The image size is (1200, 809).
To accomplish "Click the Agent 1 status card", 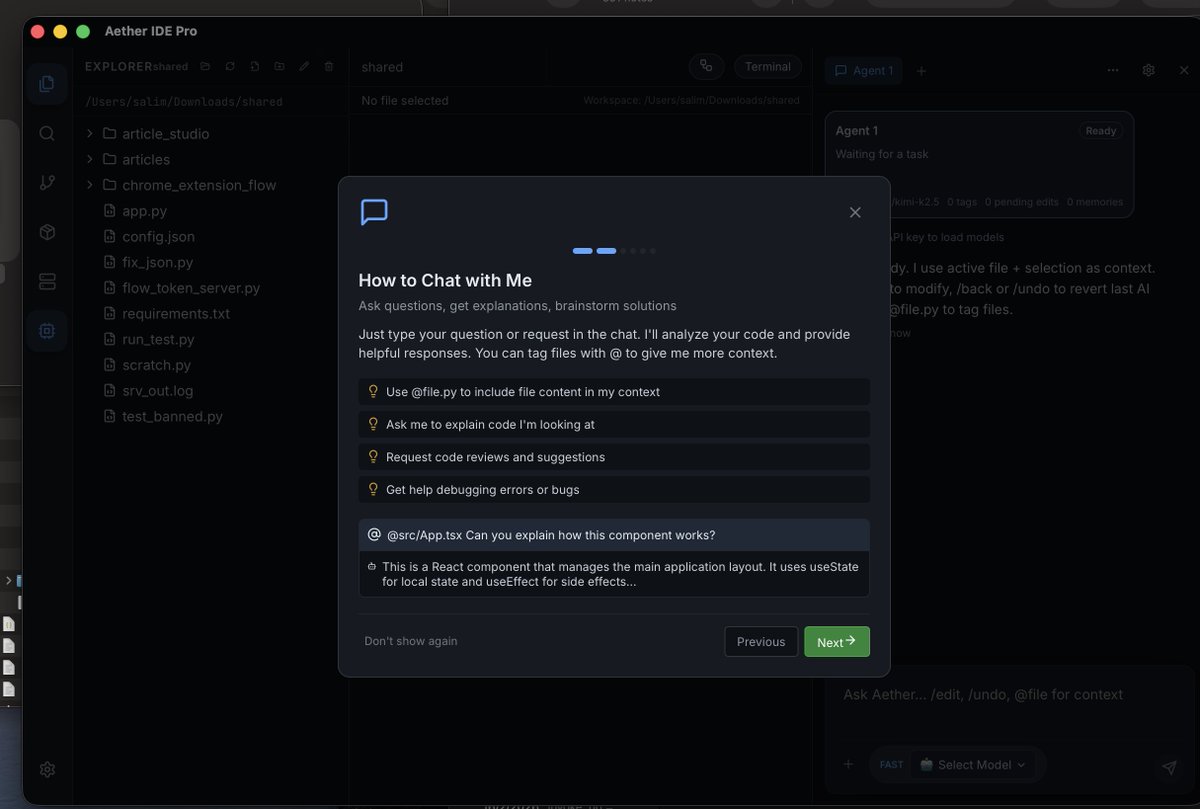I will pos(980,164).
